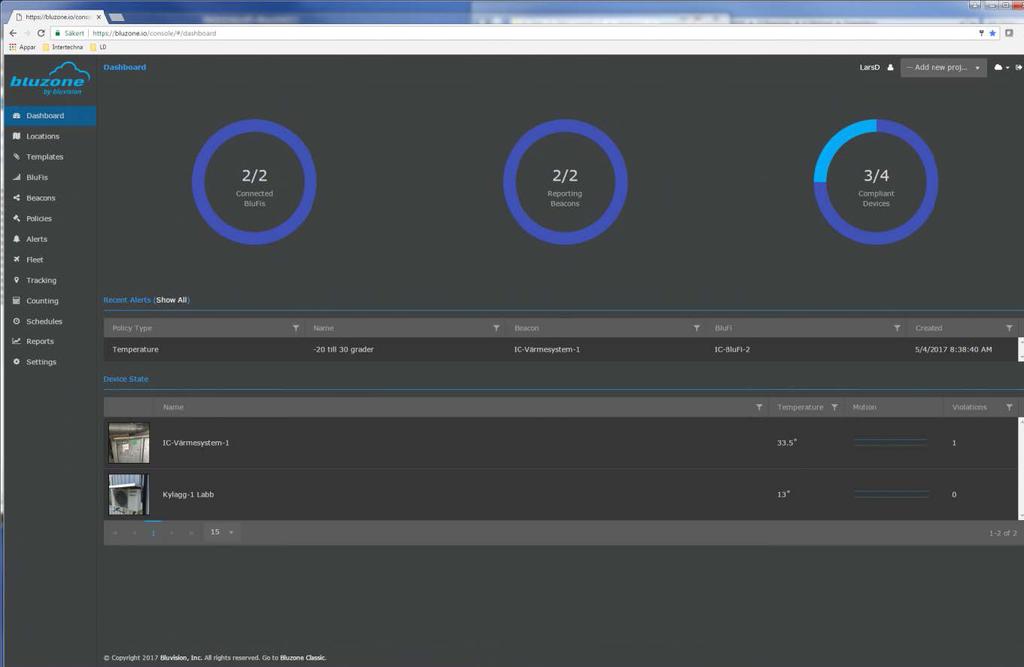Screen dimensions: 1024x667
Task: Open Kylagg-1 Labb device thumbnail
Action: (x=129, y=495)
